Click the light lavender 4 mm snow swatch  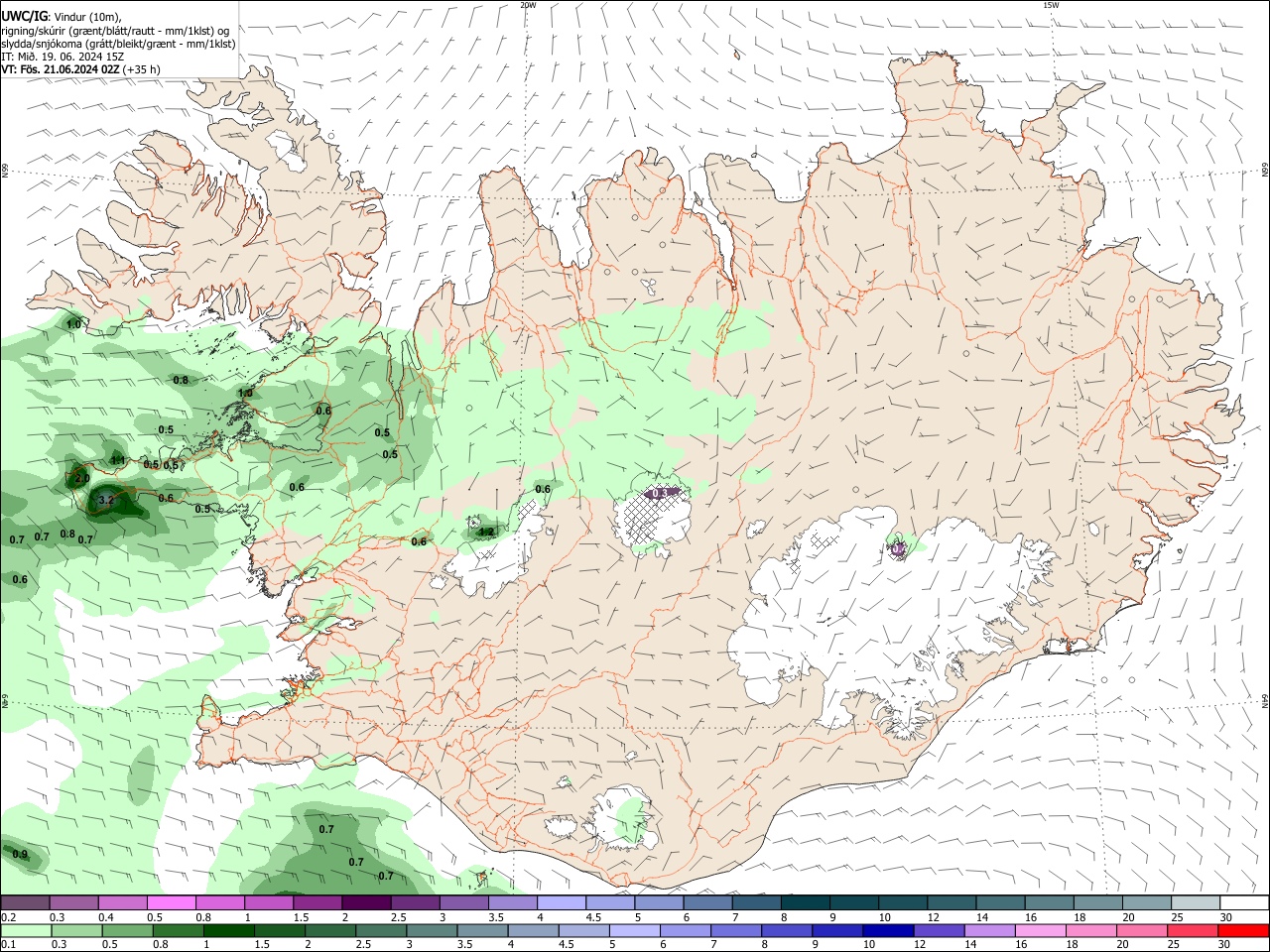pos(562,902)
